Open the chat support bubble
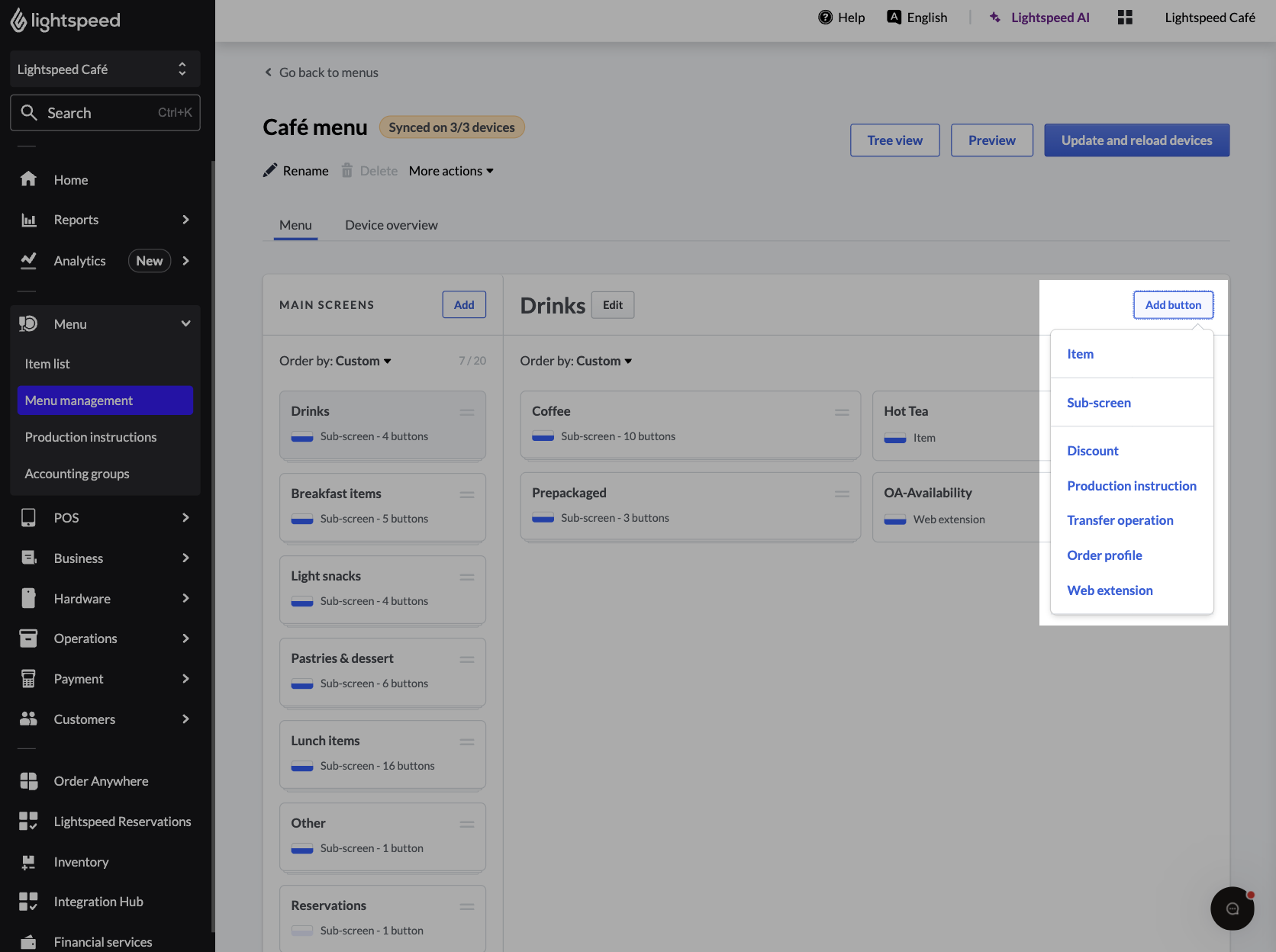This screenshot has width=1276, height=952. coord(1232,909)
